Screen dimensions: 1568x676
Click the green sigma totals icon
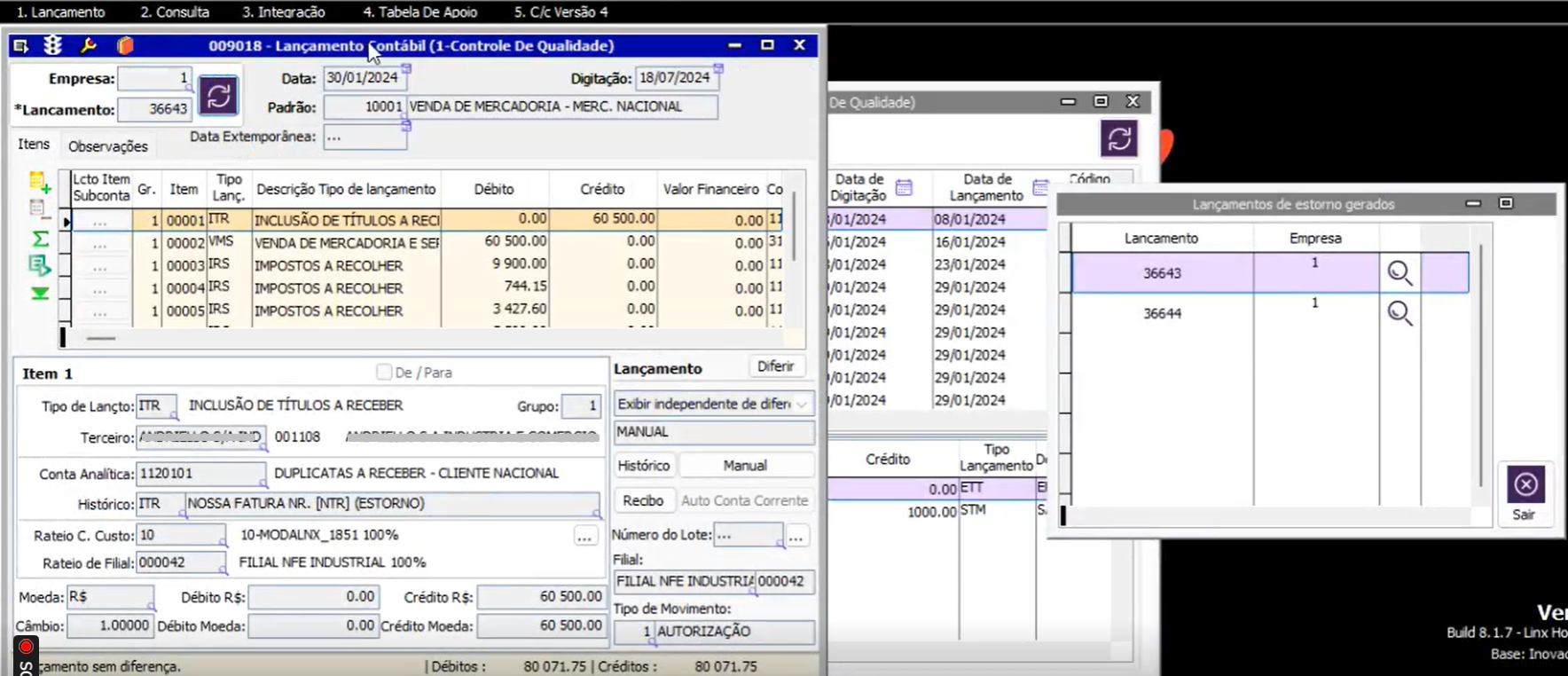pyautogui.click(x=40, y=239)
